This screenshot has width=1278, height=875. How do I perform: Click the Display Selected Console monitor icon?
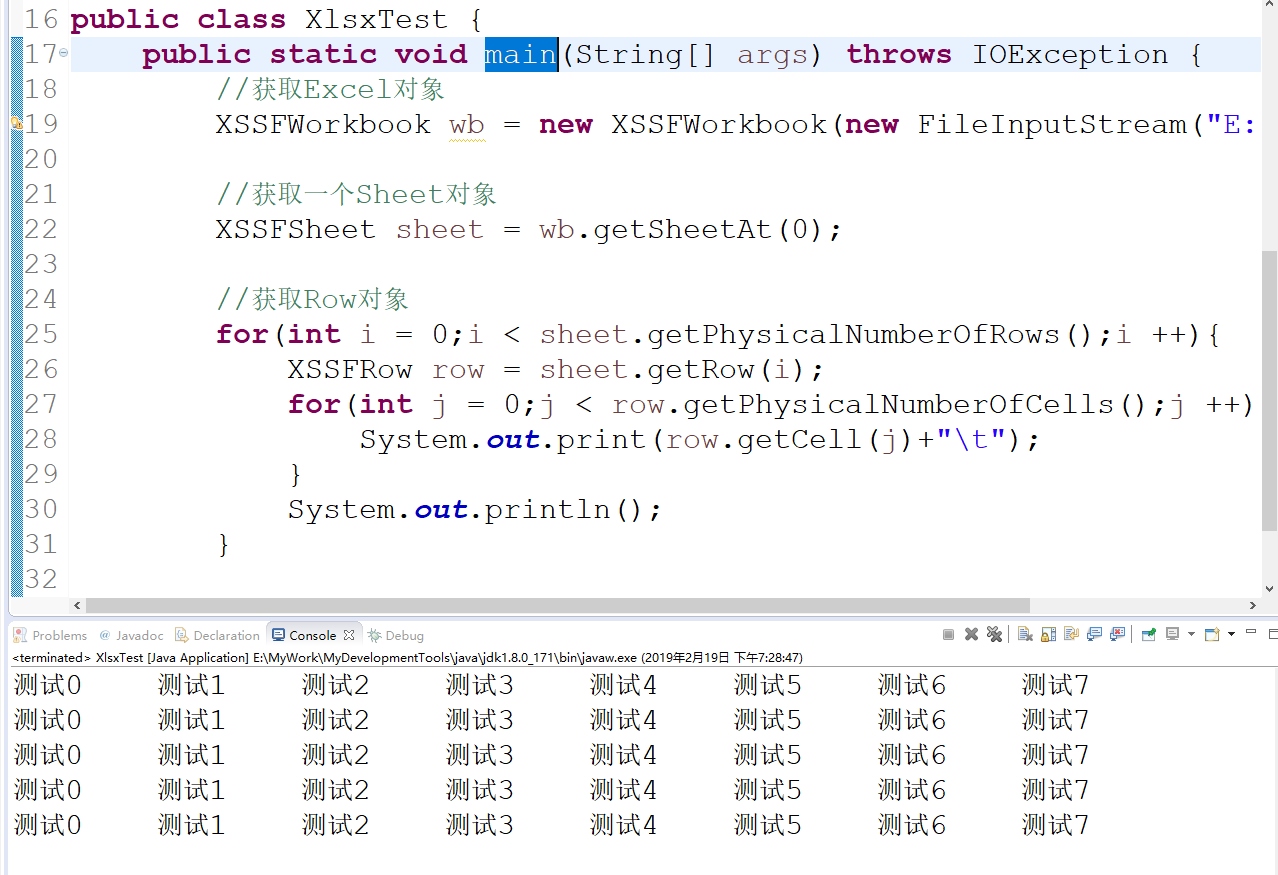tap(1172, 634)
